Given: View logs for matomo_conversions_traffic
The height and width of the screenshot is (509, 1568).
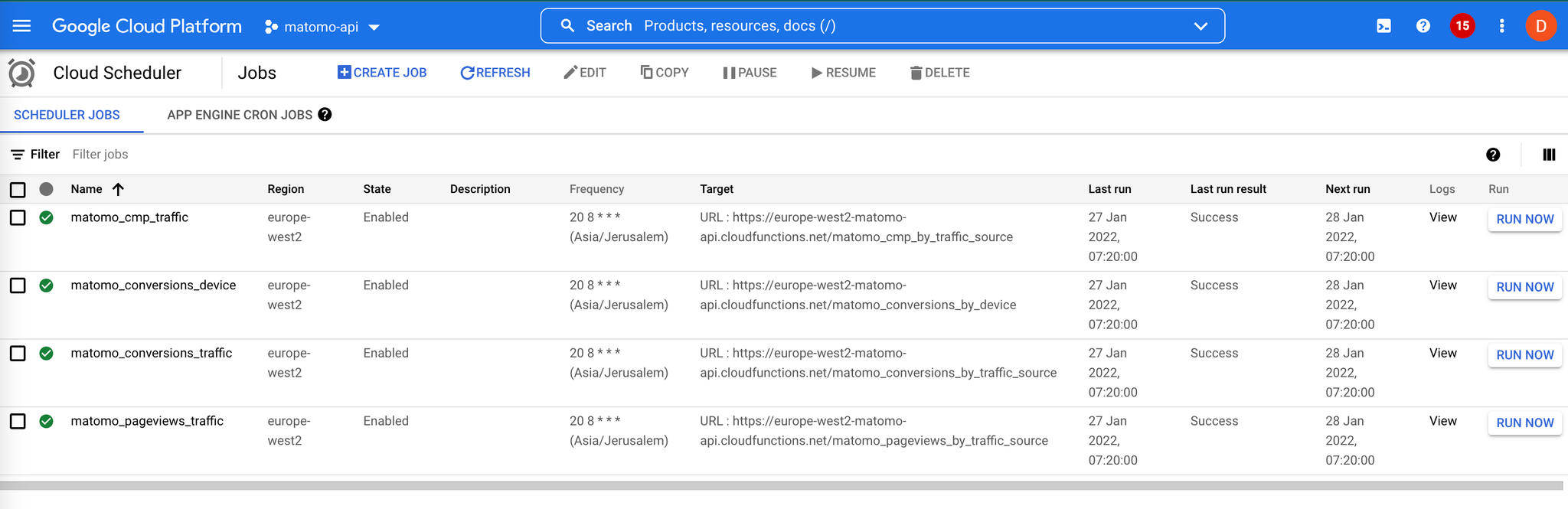Looking at the screenshot, I should pos(1442,354).
